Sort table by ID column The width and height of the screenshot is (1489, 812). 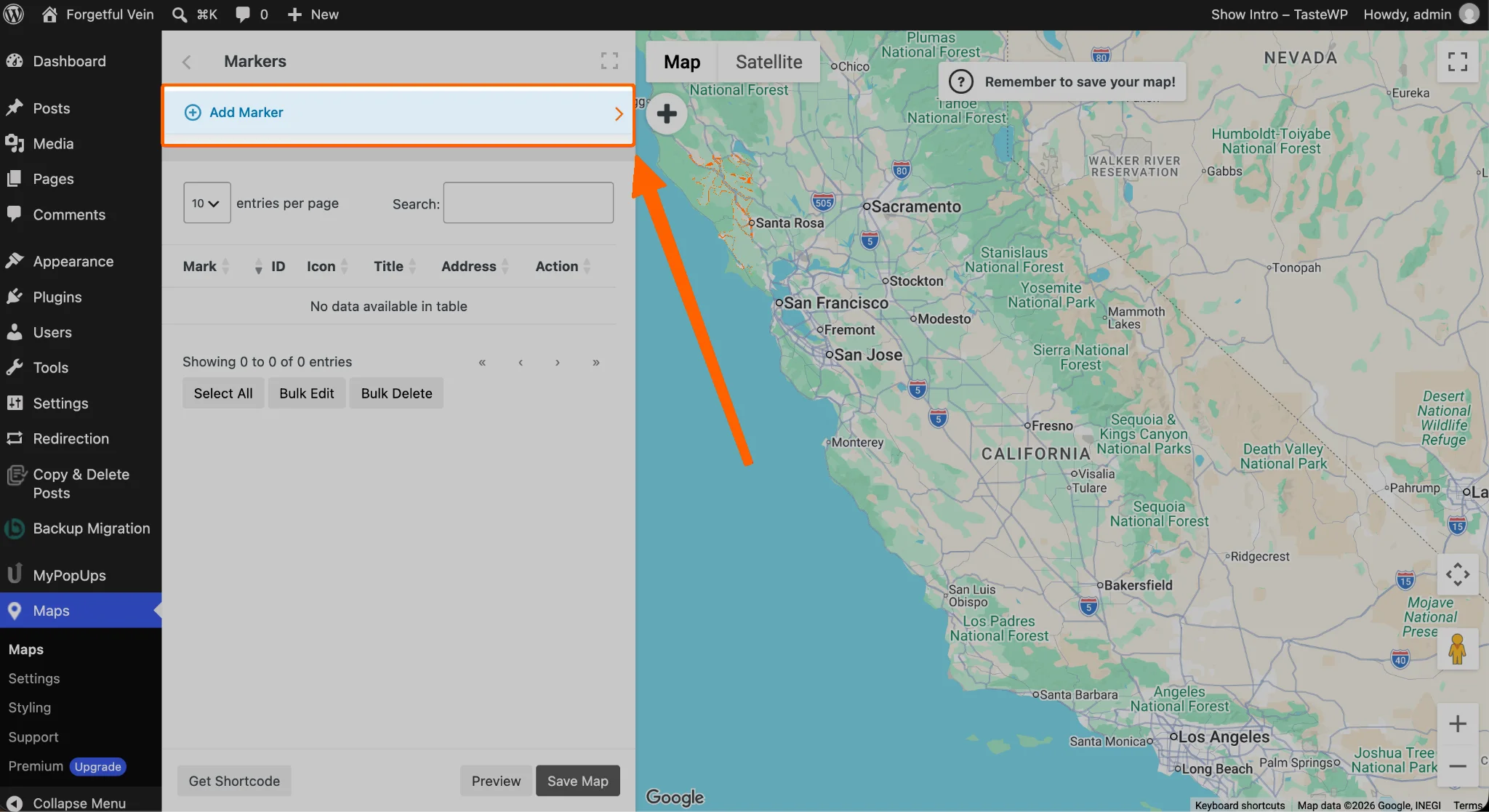pos(270,266)
